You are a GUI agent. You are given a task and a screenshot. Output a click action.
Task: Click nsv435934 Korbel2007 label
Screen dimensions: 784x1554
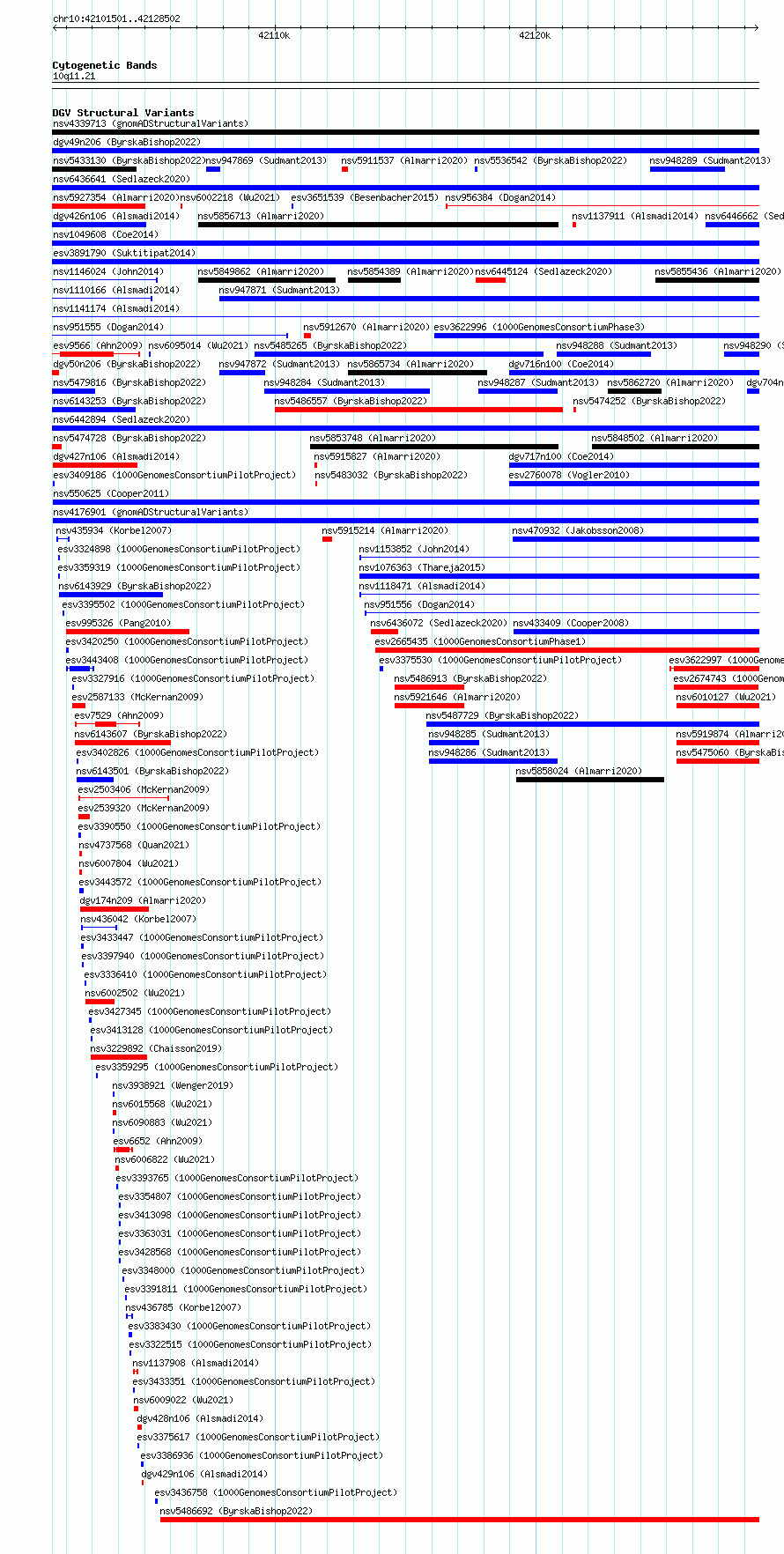click(114, 530)
